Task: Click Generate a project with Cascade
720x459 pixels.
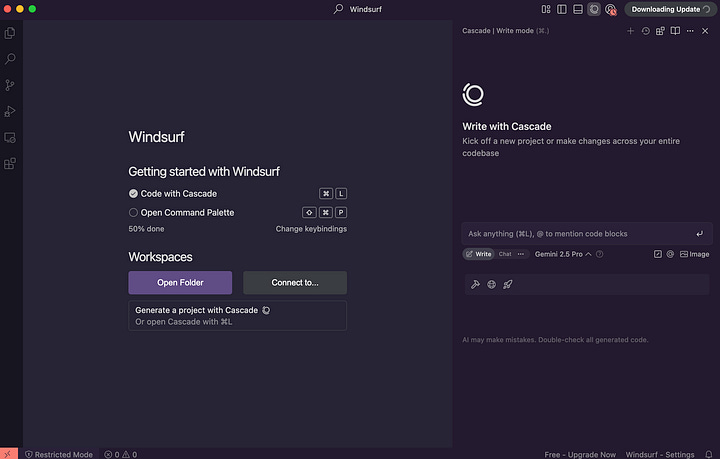Action: pos(237,315)
